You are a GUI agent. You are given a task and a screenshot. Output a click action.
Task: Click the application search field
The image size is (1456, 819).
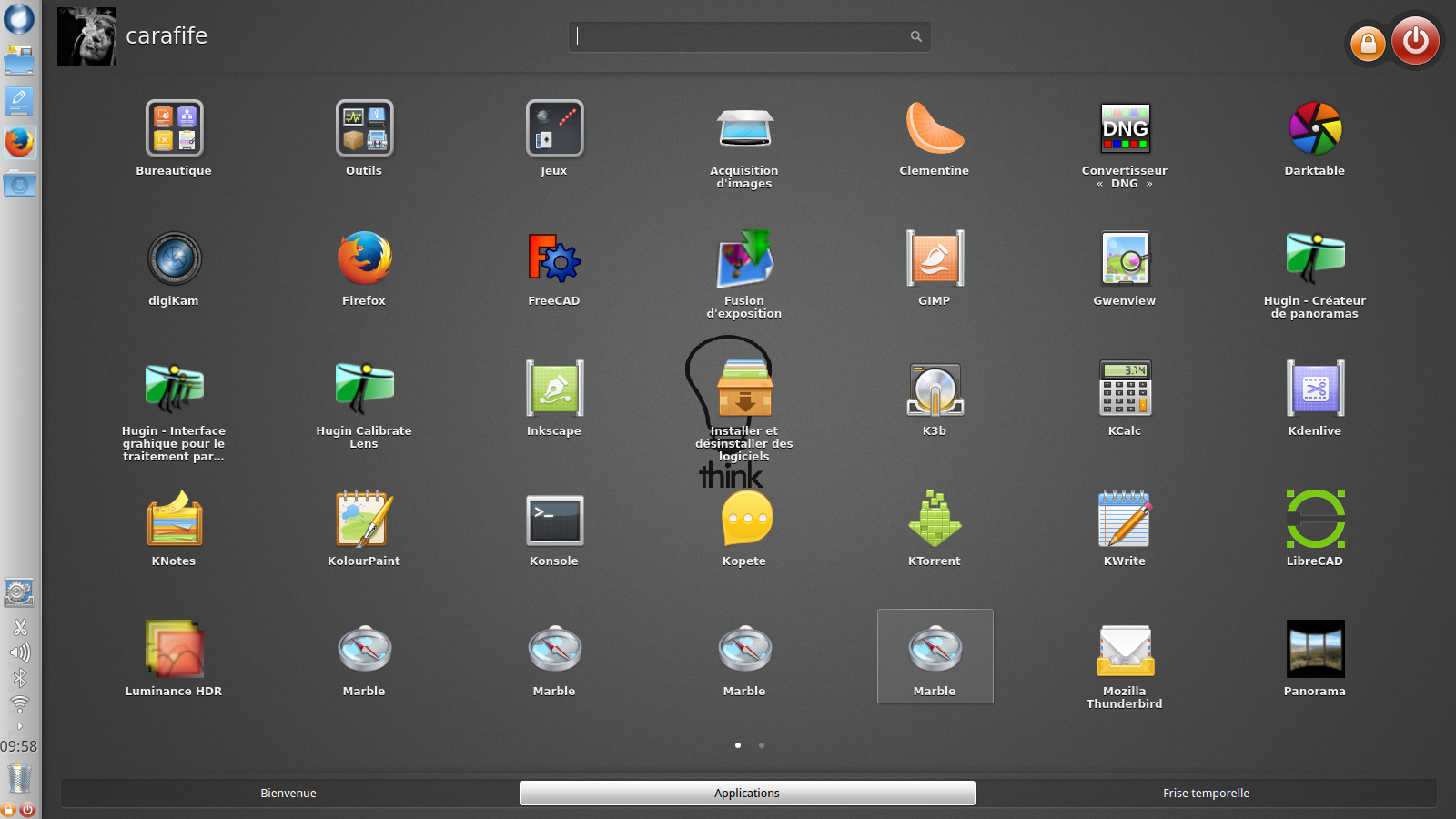click(x=749, y=36)
